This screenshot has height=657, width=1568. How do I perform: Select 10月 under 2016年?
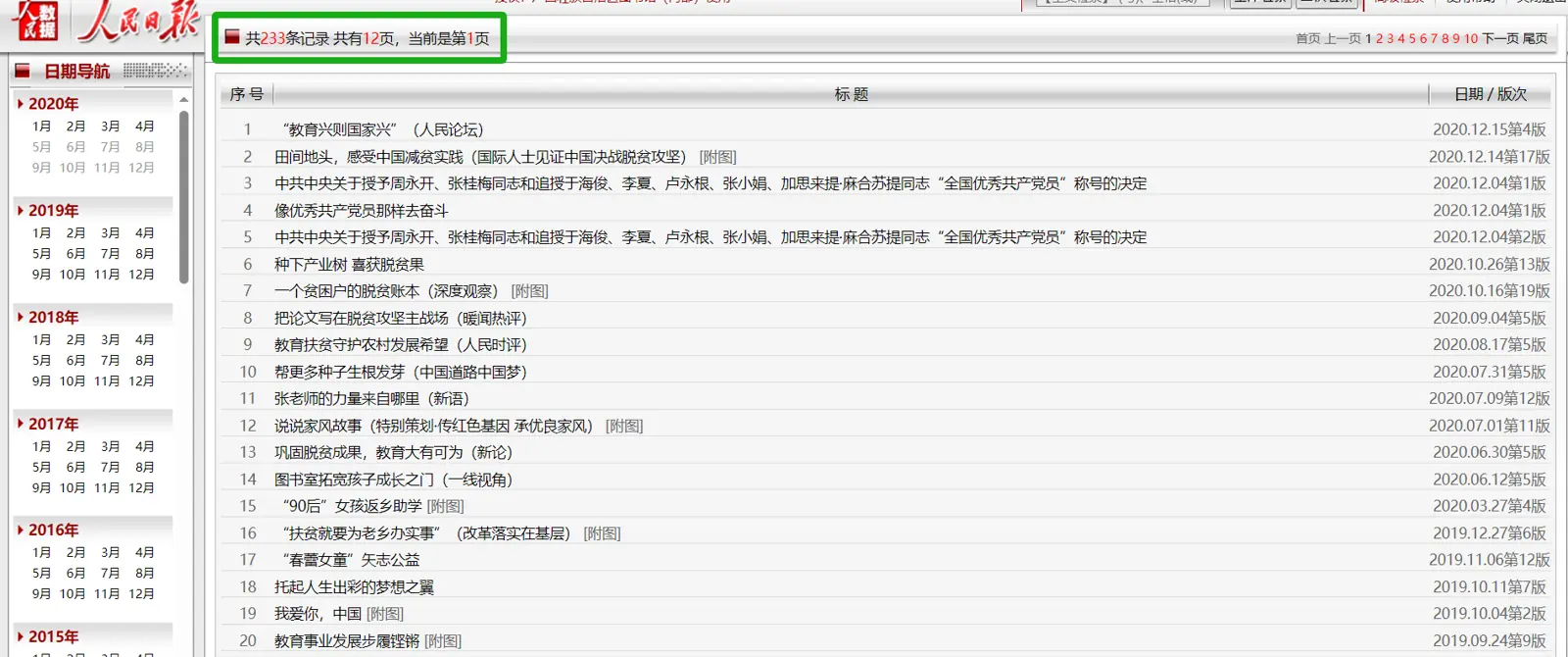click(x=73, y=594)
